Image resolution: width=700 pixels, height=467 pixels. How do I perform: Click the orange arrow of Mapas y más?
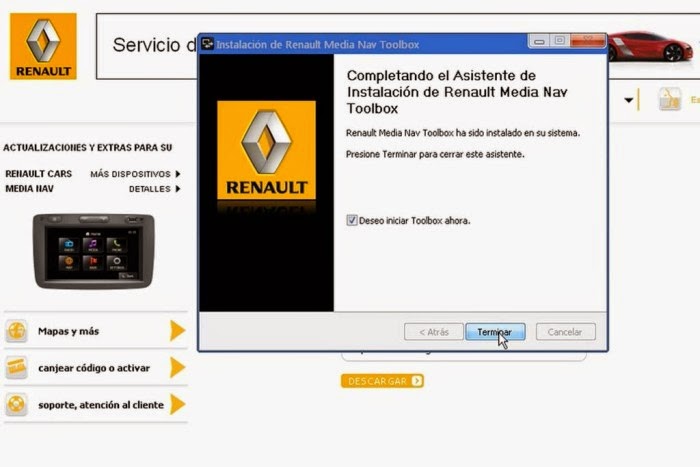pyautogui.click(x=177, y=331)
